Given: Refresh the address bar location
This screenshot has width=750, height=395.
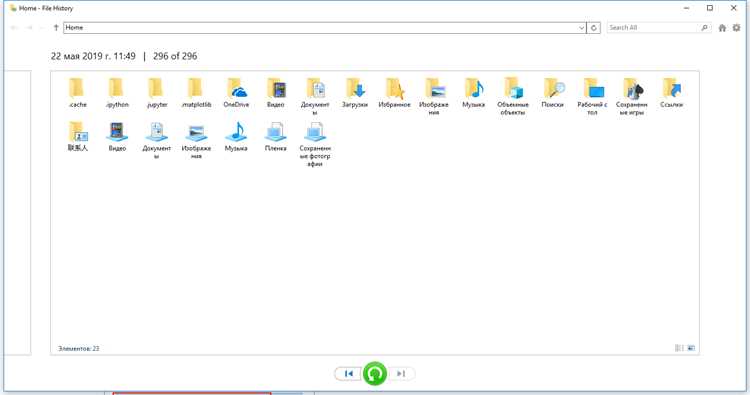Looking at the screenshot, I should (x=594, y=28).
